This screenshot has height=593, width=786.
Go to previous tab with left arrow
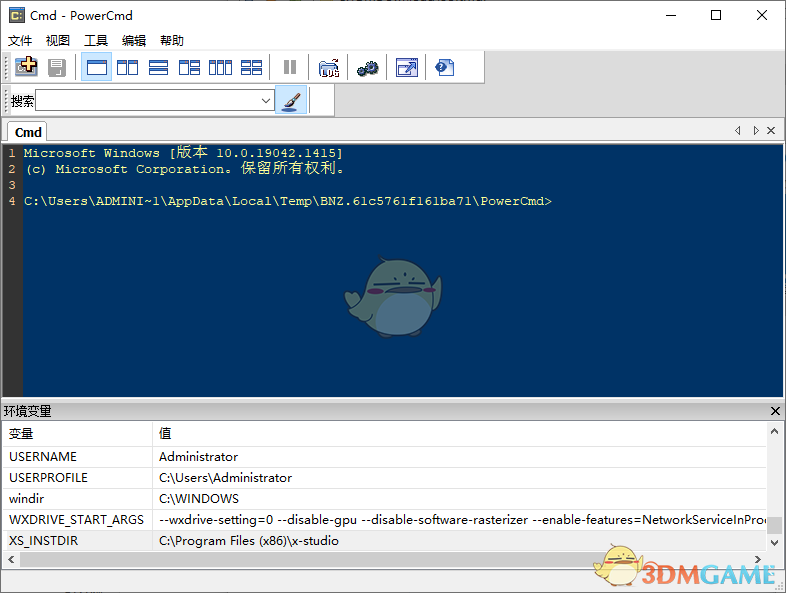738,131
